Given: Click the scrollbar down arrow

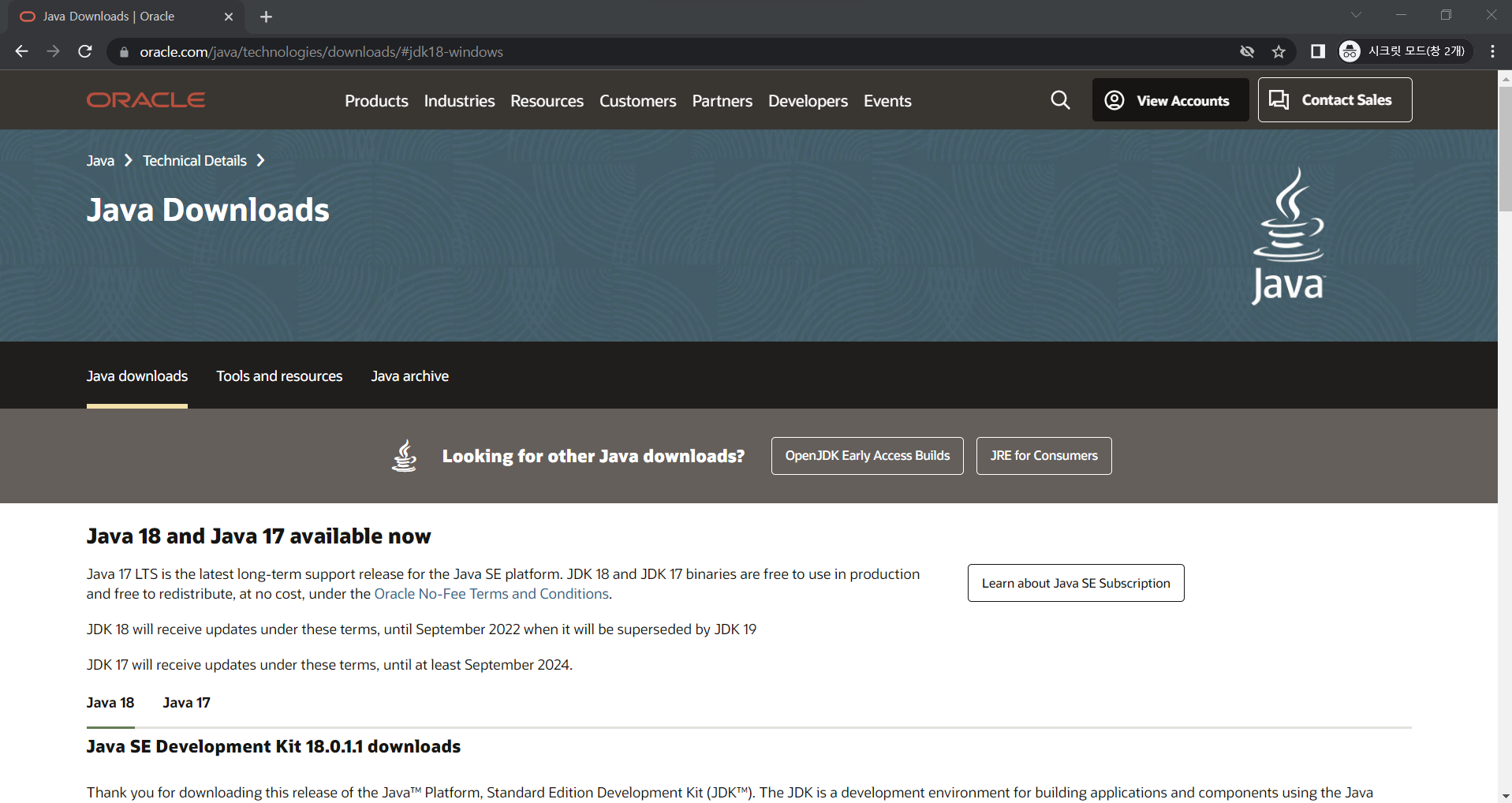Looking at the screenshot, I should pos(1505,796).
